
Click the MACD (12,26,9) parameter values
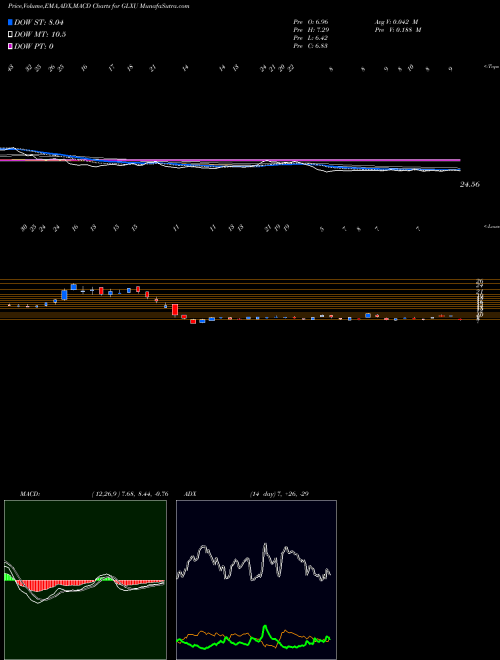pos(130,494)
